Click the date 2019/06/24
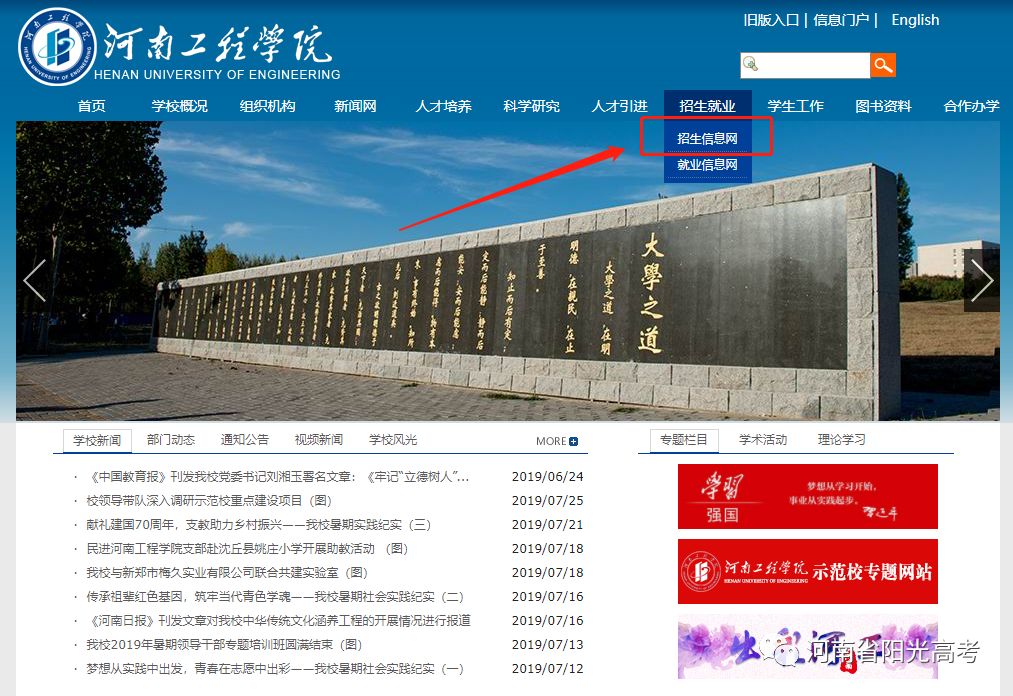The height and width of the screenshot is (696, 1013). point(547,477)
